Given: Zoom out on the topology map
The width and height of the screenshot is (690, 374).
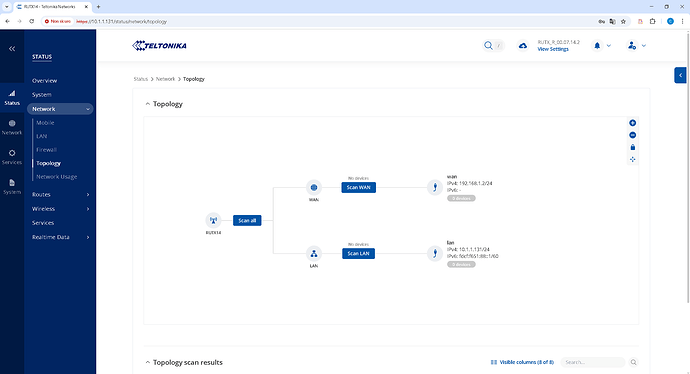Looking at the screenshot, I should [632, 135].
